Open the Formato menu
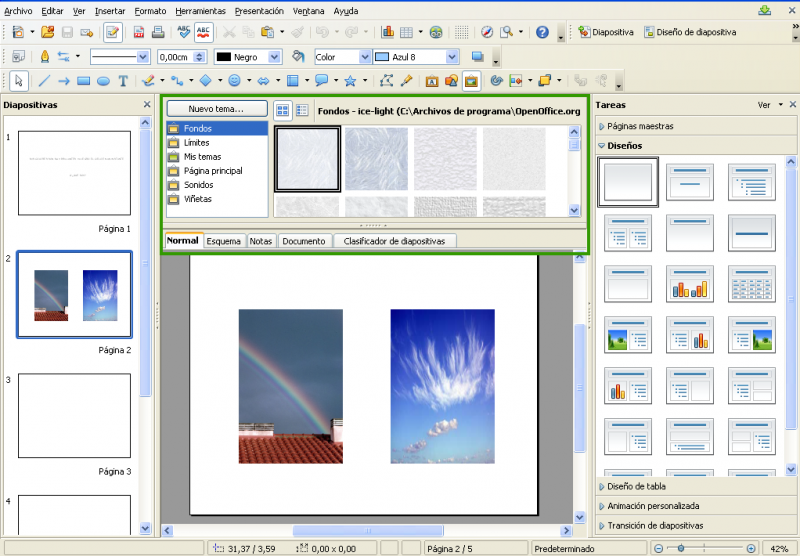 150,11
